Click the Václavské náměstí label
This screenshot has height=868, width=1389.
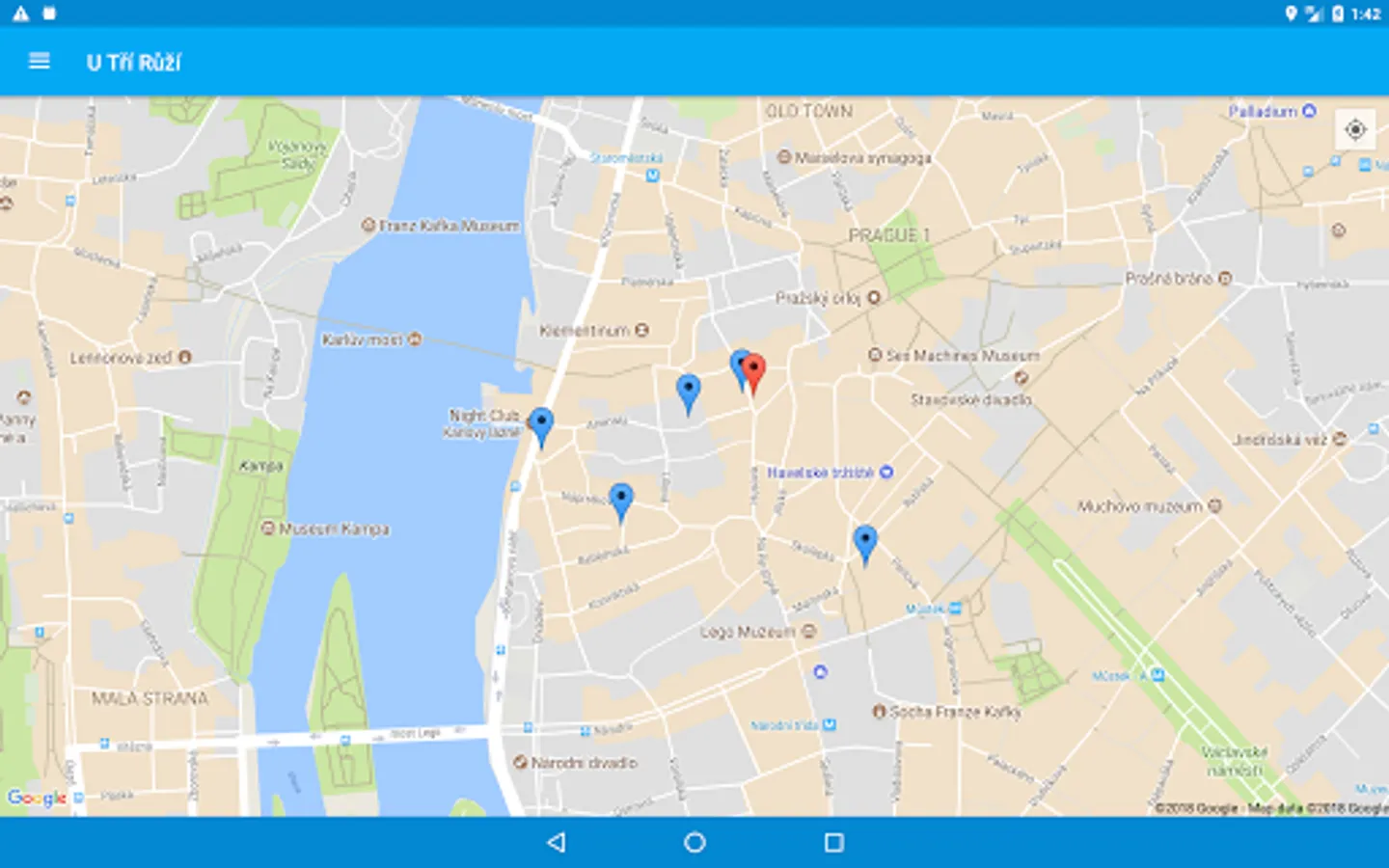(1235, 760)
